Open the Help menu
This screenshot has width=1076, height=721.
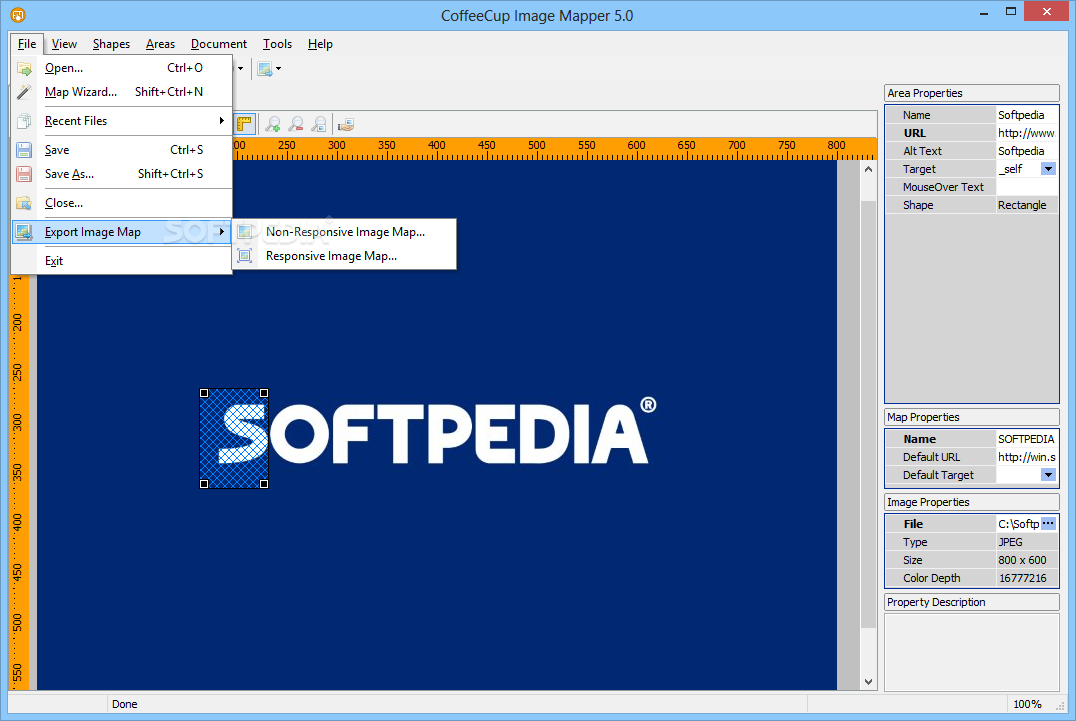[320, 44]
